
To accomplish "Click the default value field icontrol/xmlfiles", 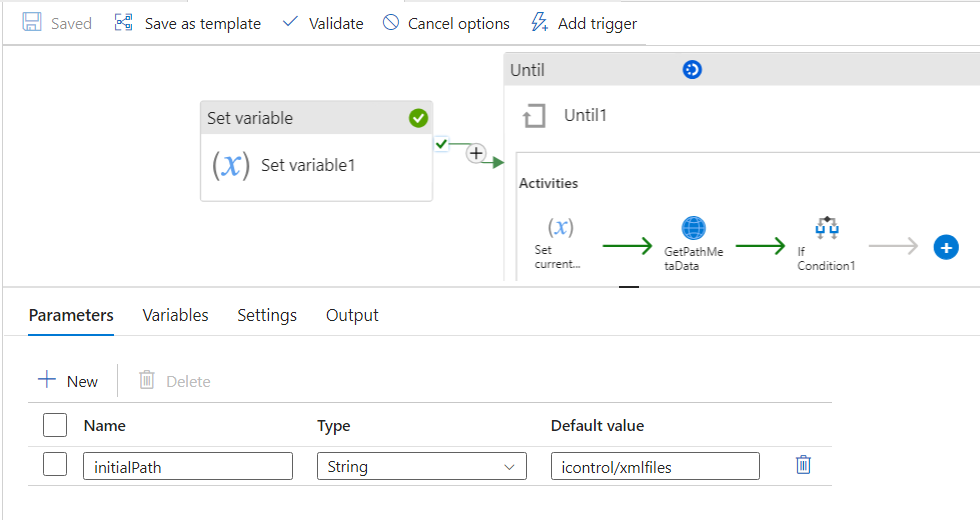I will click(x=655, y=467).
